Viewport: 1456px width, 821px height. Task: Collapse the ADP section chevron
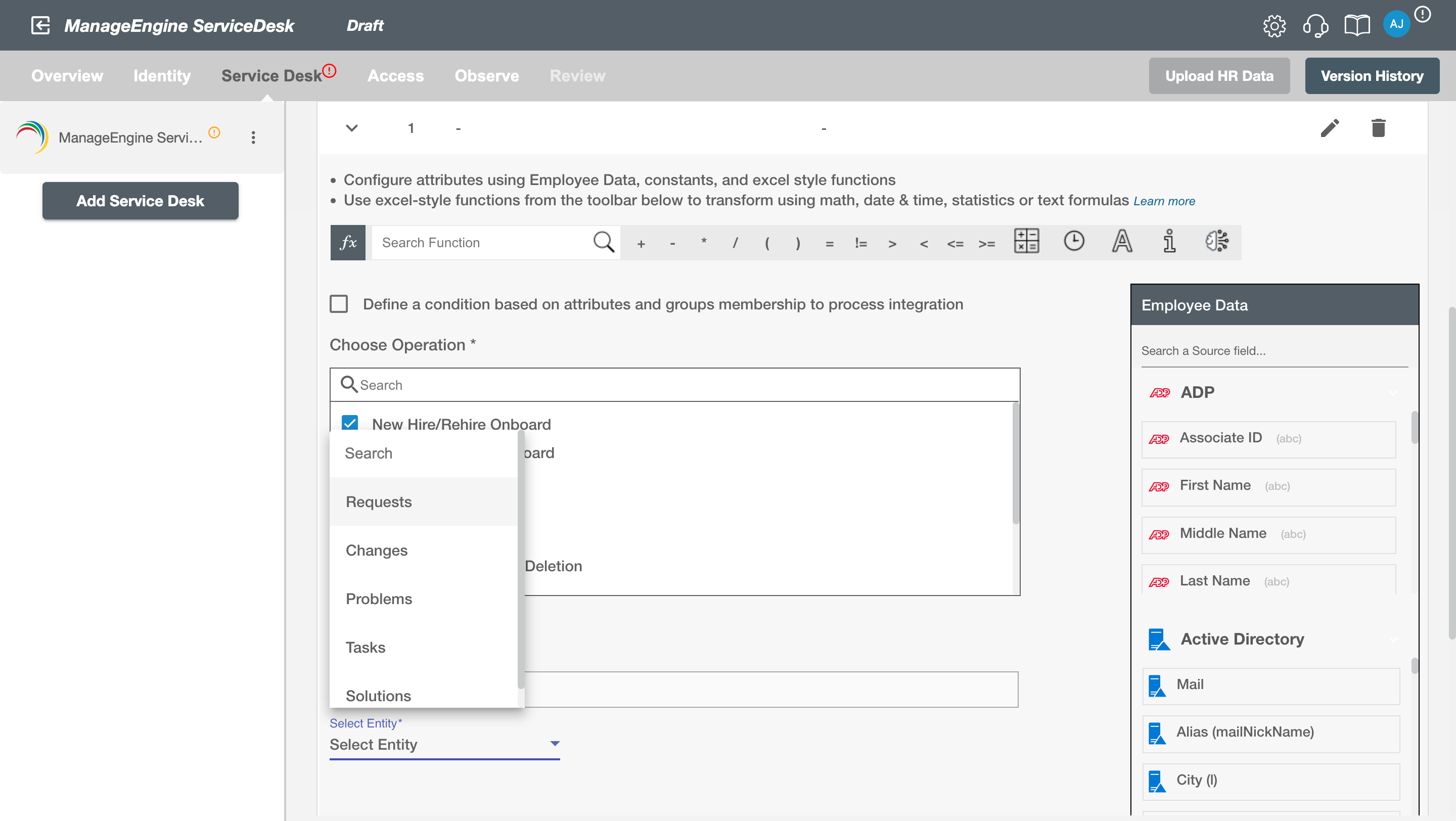[x=1392, y=392]
